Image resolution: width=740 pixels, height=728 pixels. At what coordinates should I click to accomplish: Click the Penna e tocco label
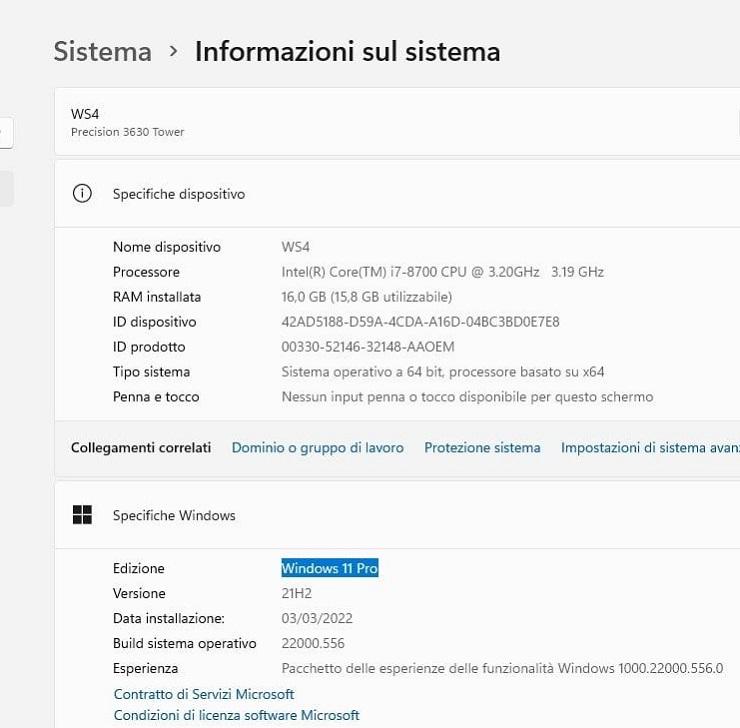(156, 397)
